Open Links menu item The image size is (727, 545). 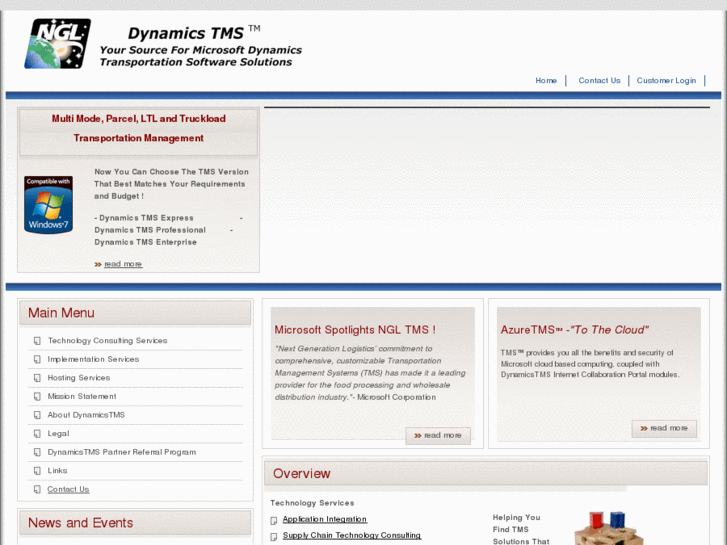(57, 470)
